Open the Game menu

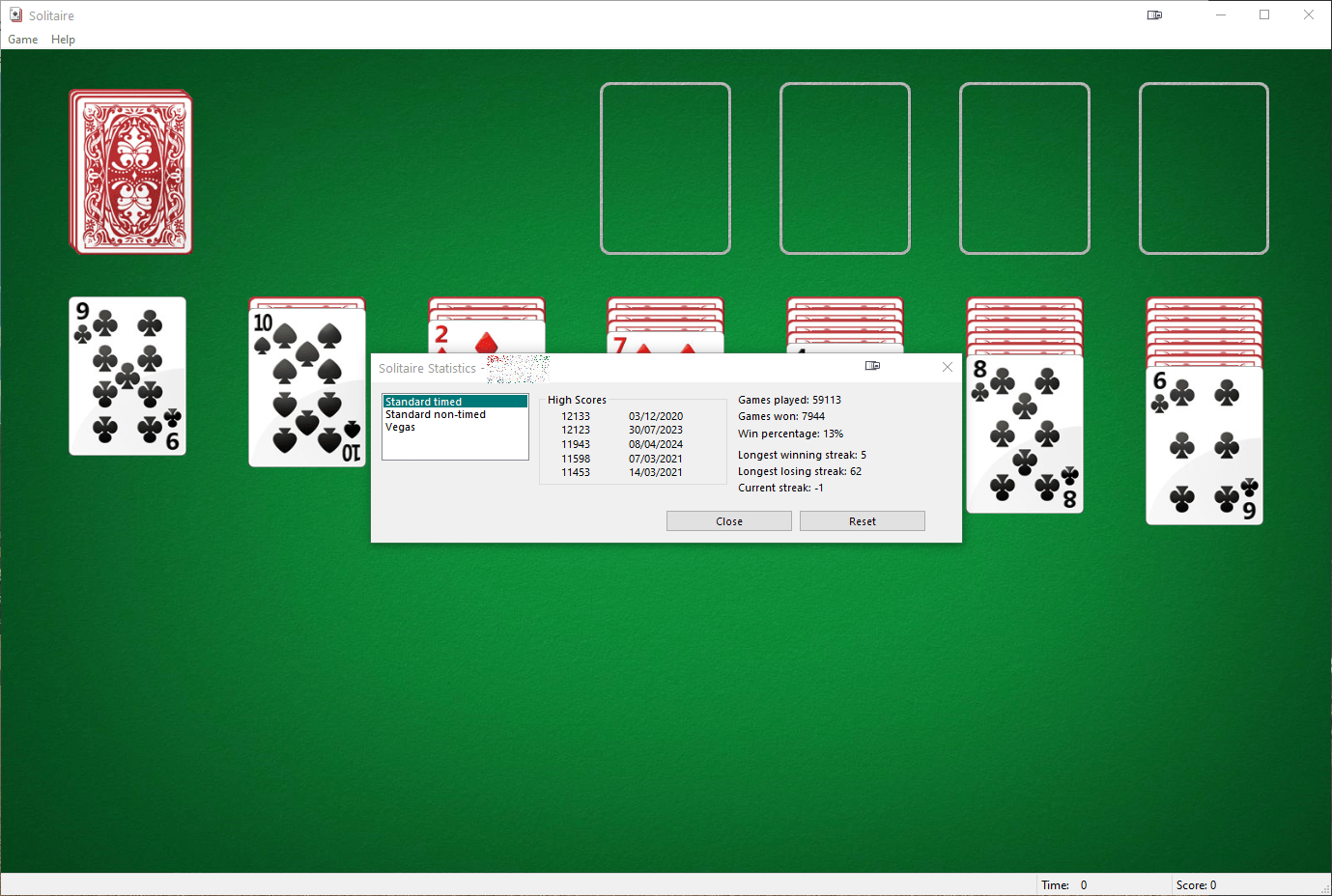[x=23, y=40]
